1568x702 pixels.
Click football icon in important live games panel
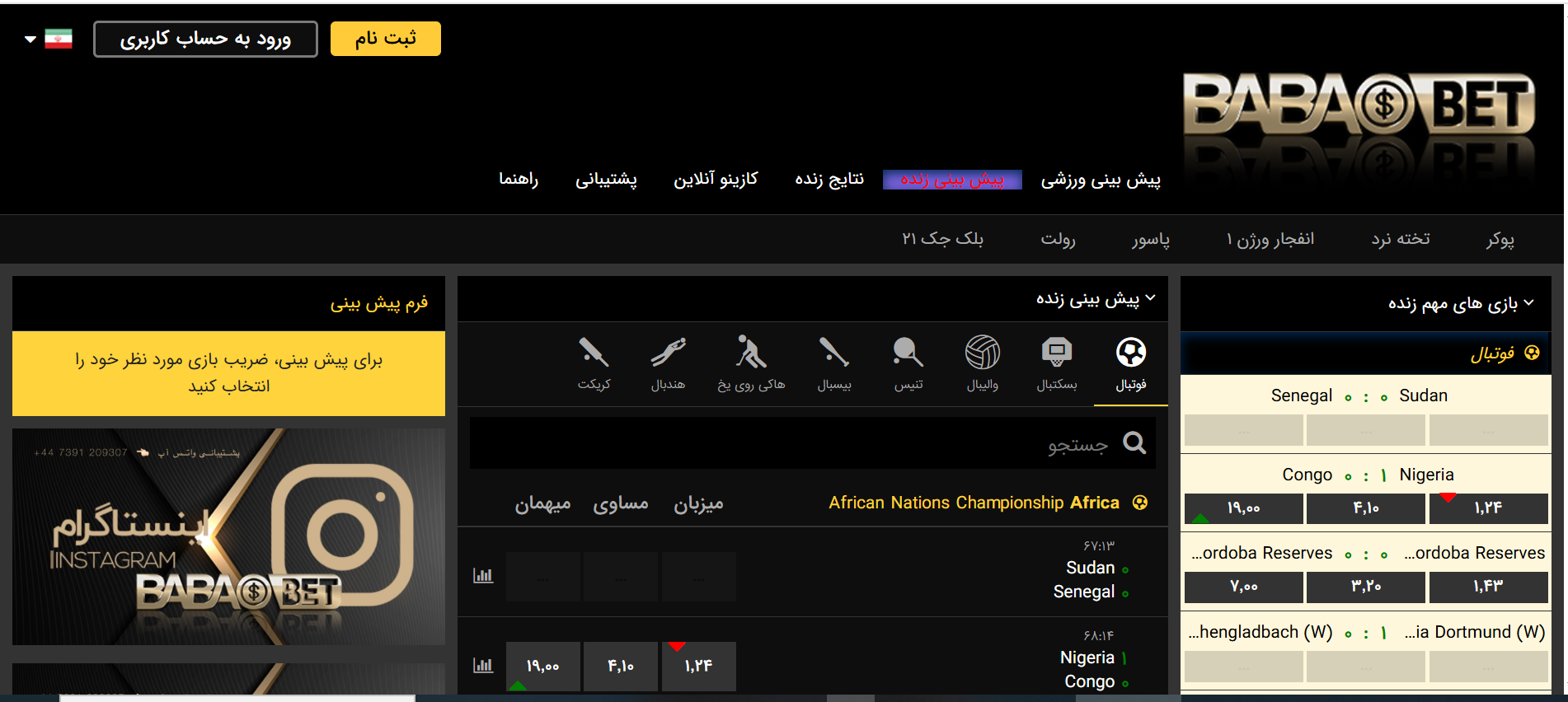coord(1532,353)
